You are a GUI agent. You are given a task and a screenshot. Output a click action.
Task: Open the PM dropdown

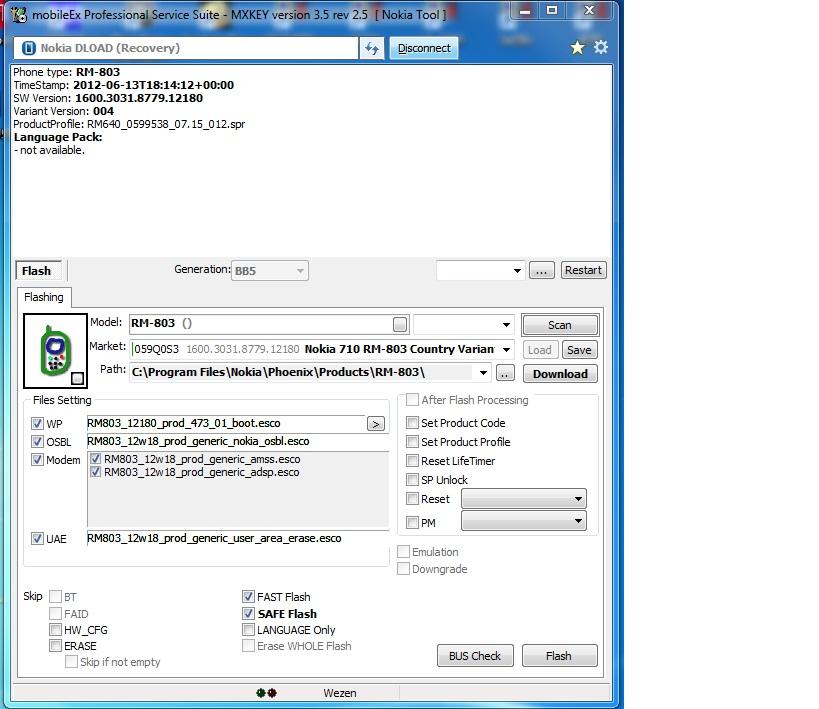click(524, 521)
